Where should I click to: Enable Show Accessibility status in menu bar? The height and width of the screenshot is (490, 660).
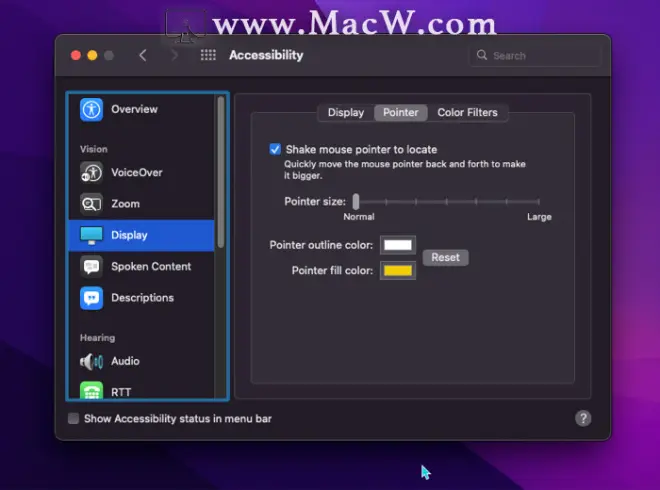73,418
